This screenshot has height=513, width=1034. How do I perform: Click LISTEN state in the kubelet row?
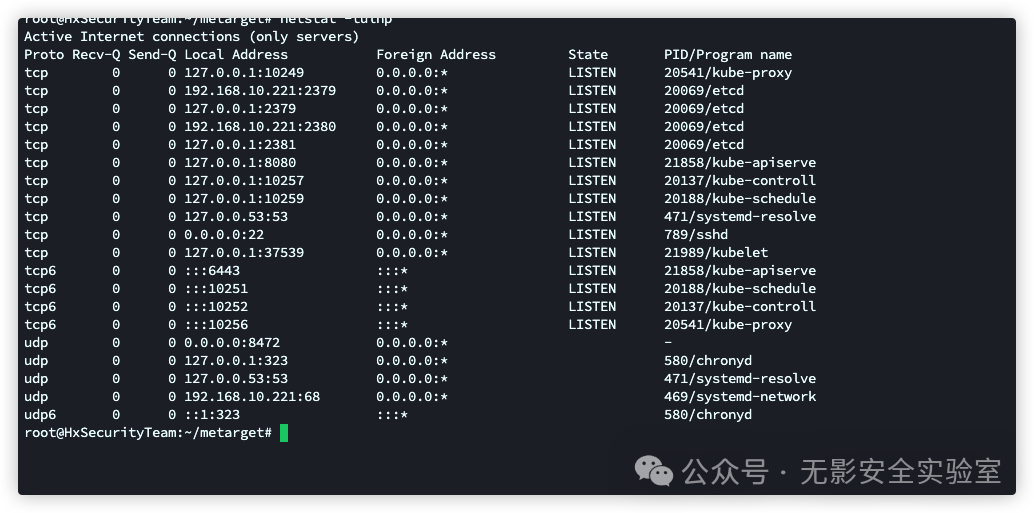592,253
